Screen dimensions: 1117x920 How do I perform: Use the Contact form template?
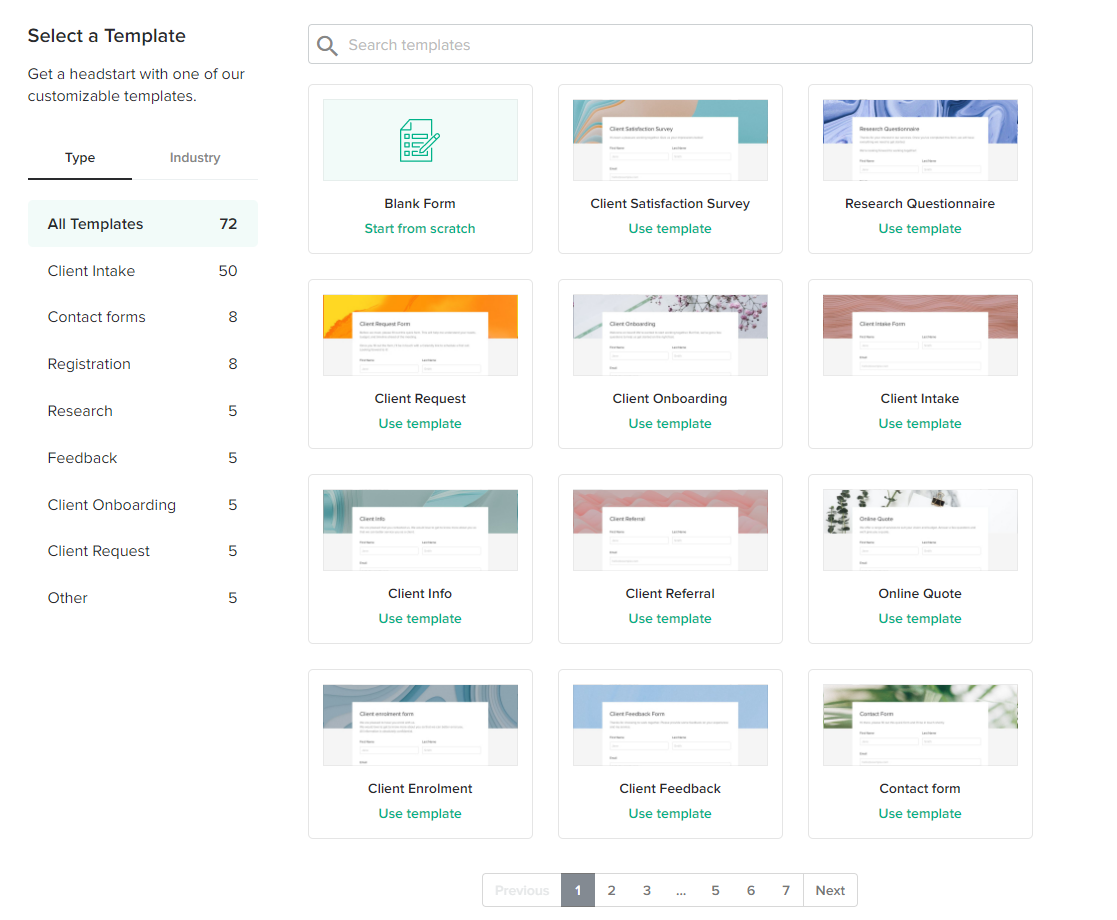(920, 814)
